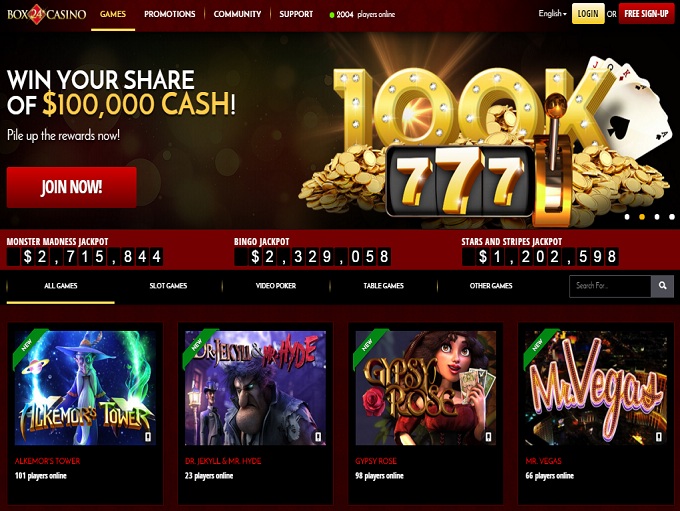Click the Box24 Casino logo
Screen dimensions: 680x511
coord(46,14)
